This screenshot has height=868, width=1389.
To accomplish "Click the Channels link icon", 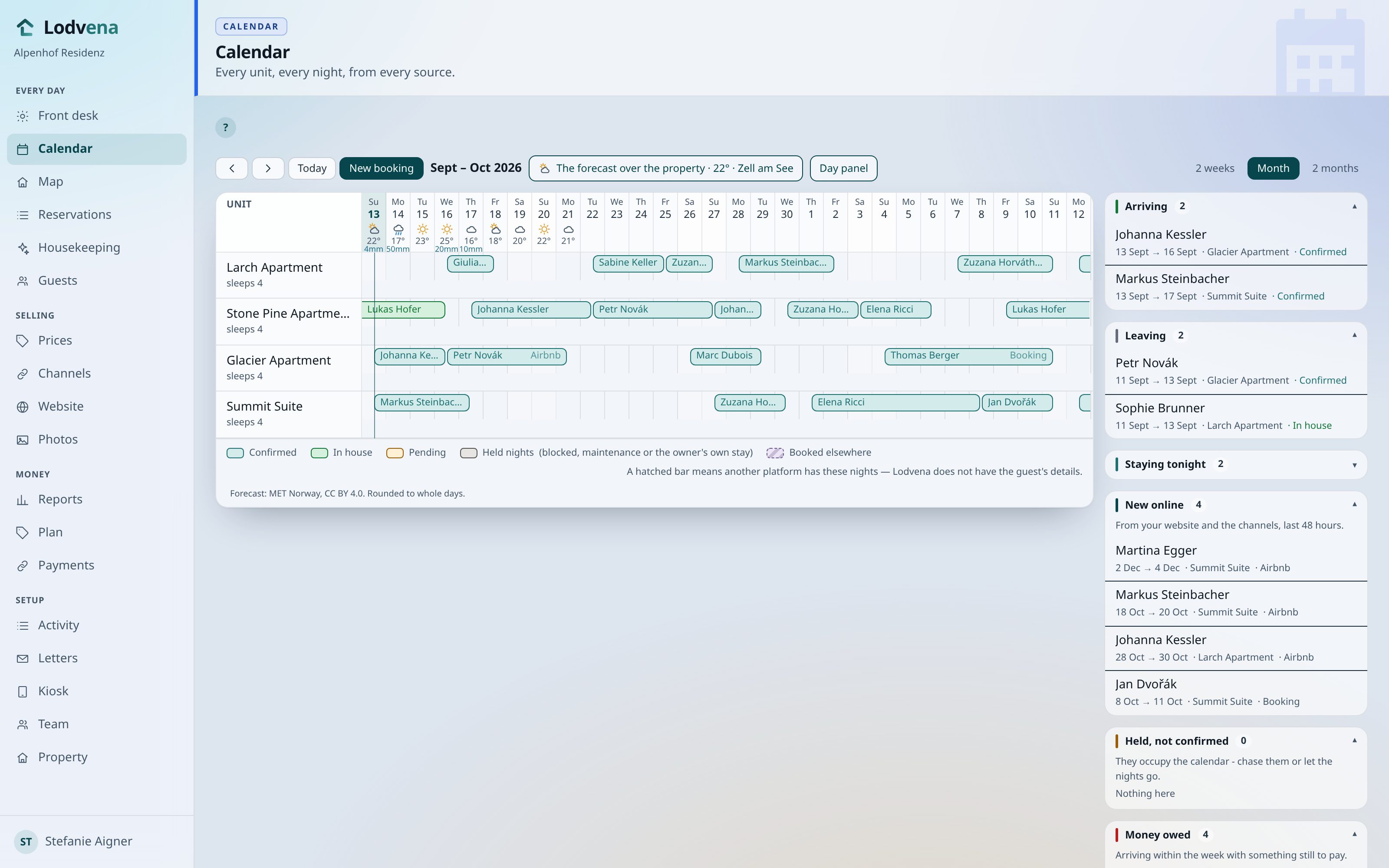I will coord(23,374).
